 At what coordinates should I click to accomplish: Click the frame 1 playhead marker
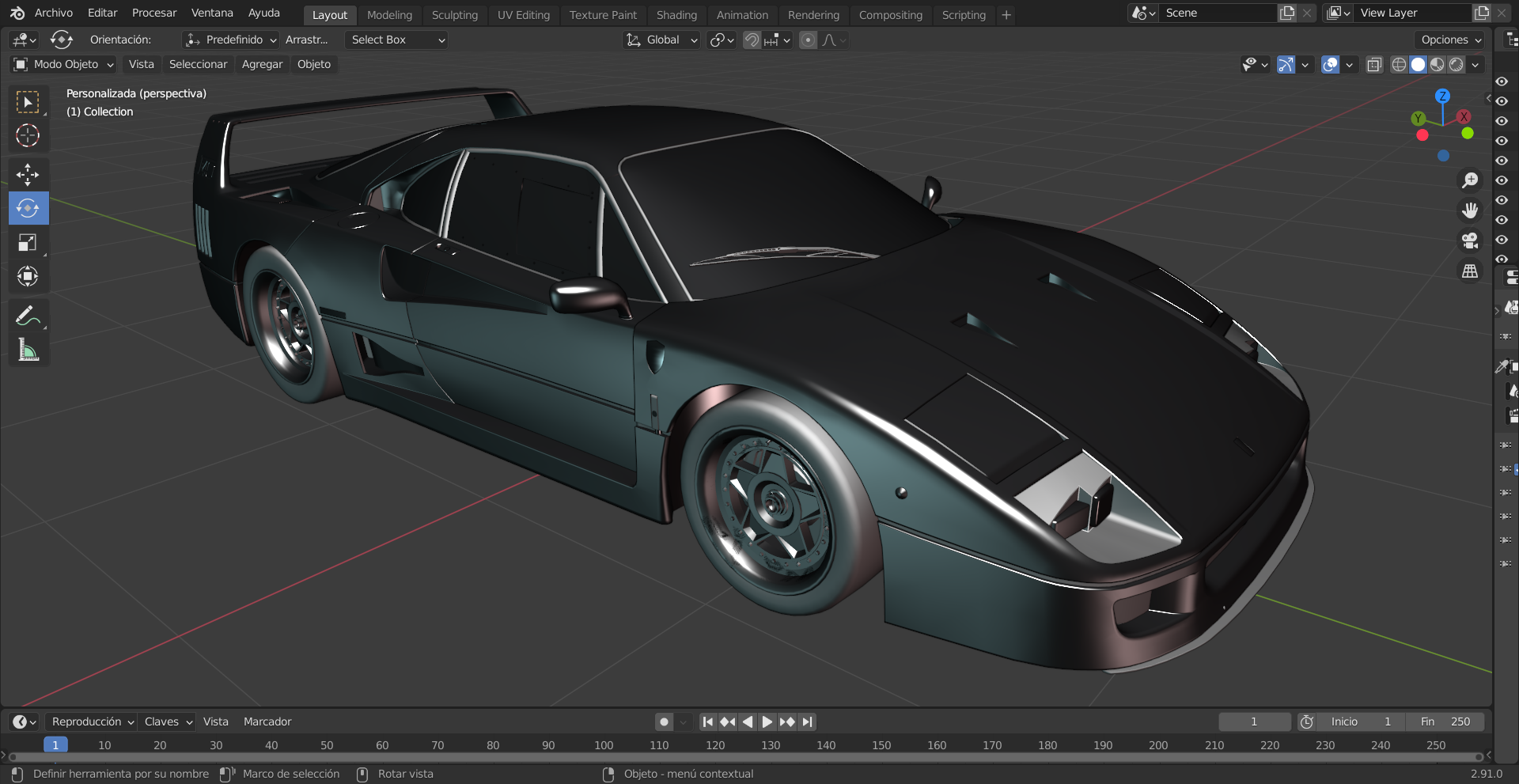coord(55,744)
